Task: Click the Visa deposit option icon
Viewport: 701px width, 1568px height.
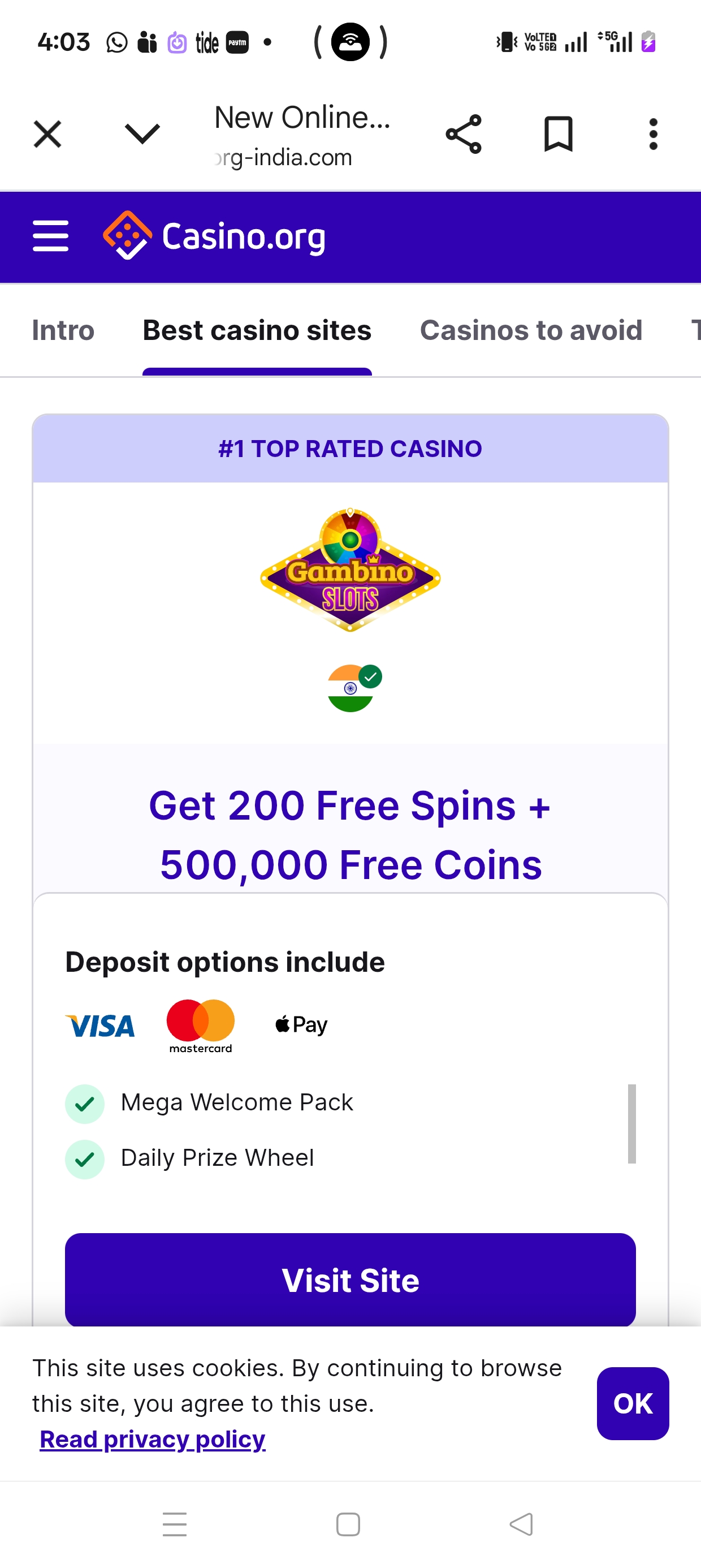Action: click(x=100, y=1026)
